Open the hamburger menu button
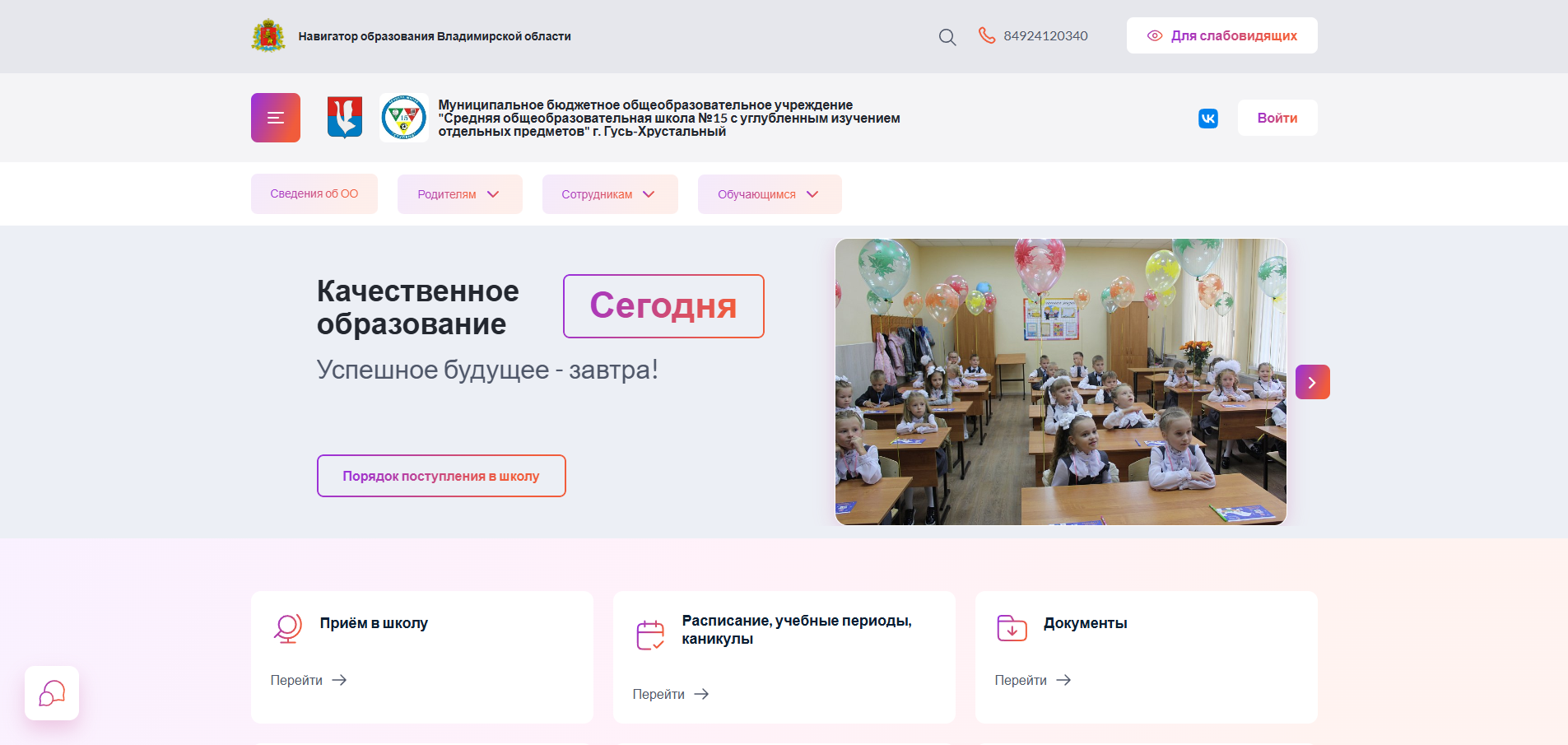 pyautogui.click(x=275, y=118)
